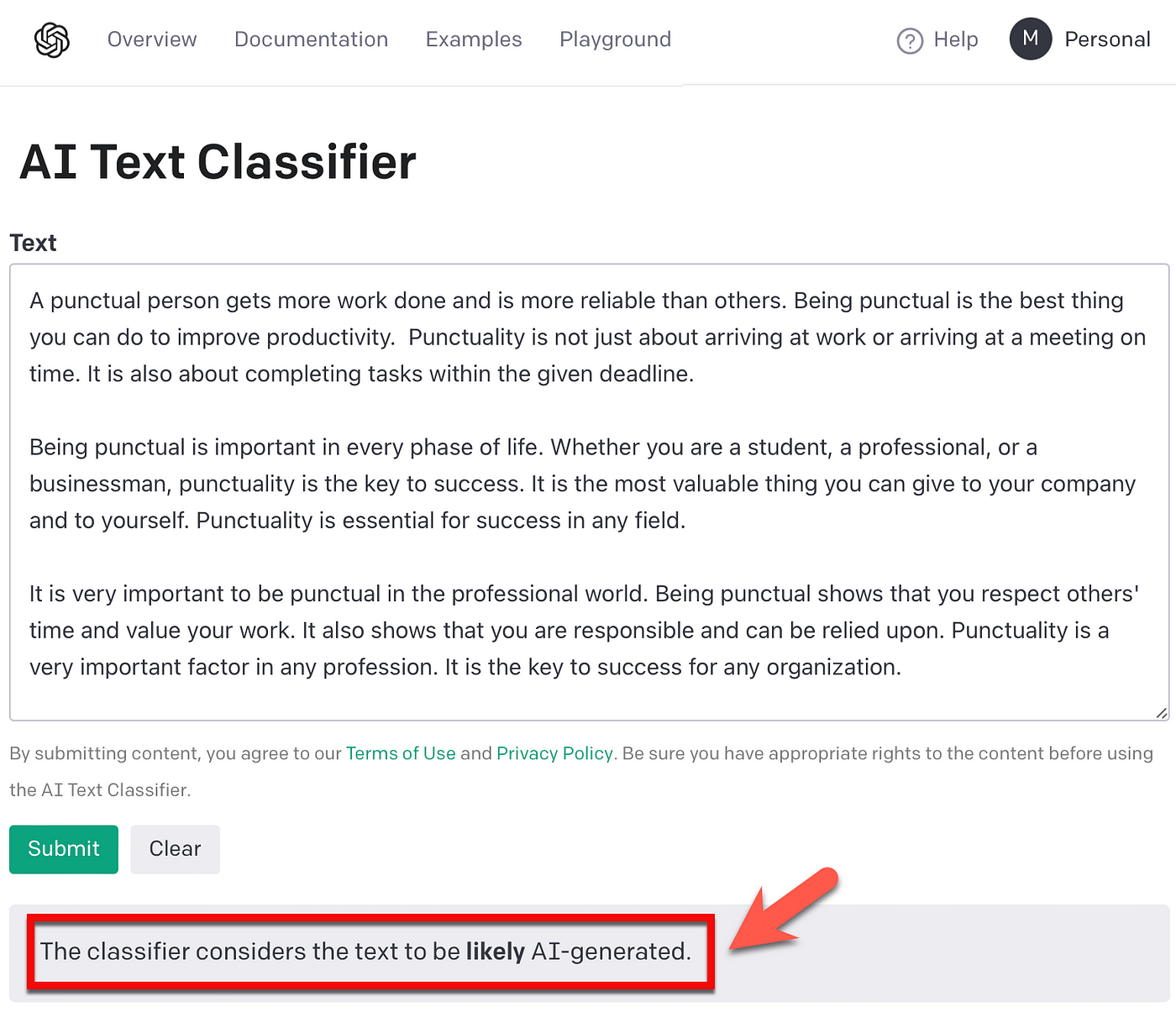Click the Help label
1176x1012 pixels.
click(956, 39)
